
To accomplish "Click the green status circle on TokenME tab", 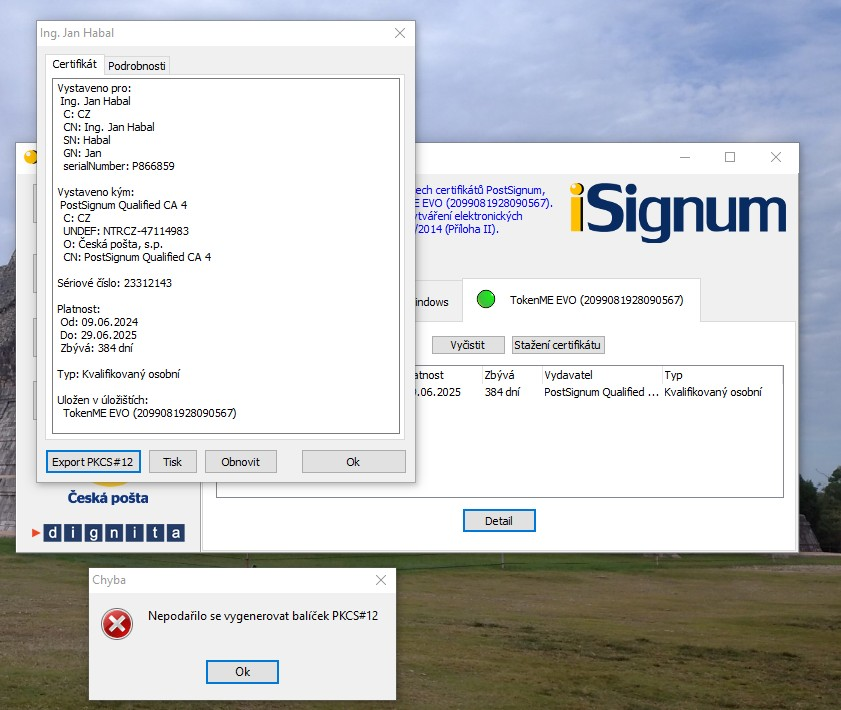I will click(x=487, y=300).
